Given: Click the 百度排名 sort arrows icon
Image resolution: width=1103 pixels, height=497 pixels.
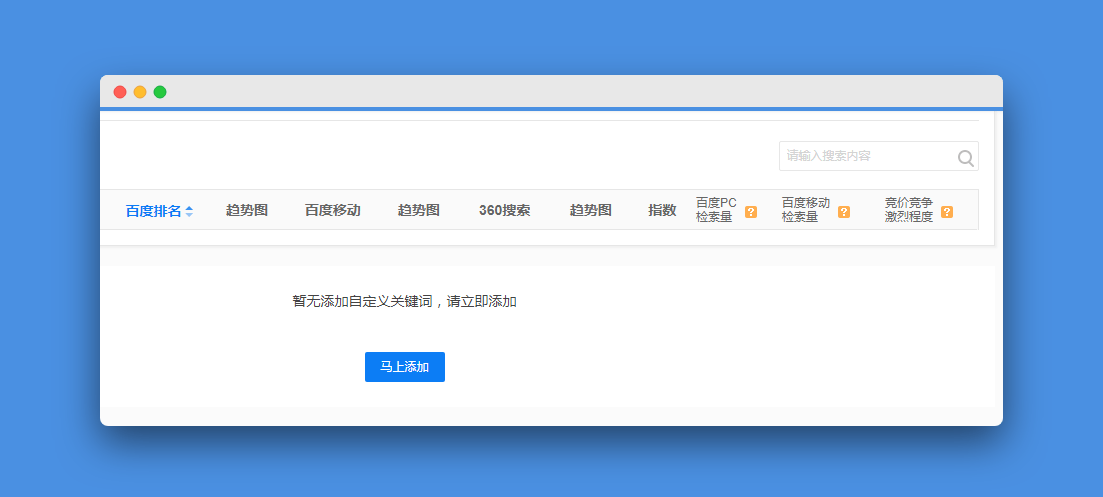Looking at the screenshot, I should click(189, 211).
